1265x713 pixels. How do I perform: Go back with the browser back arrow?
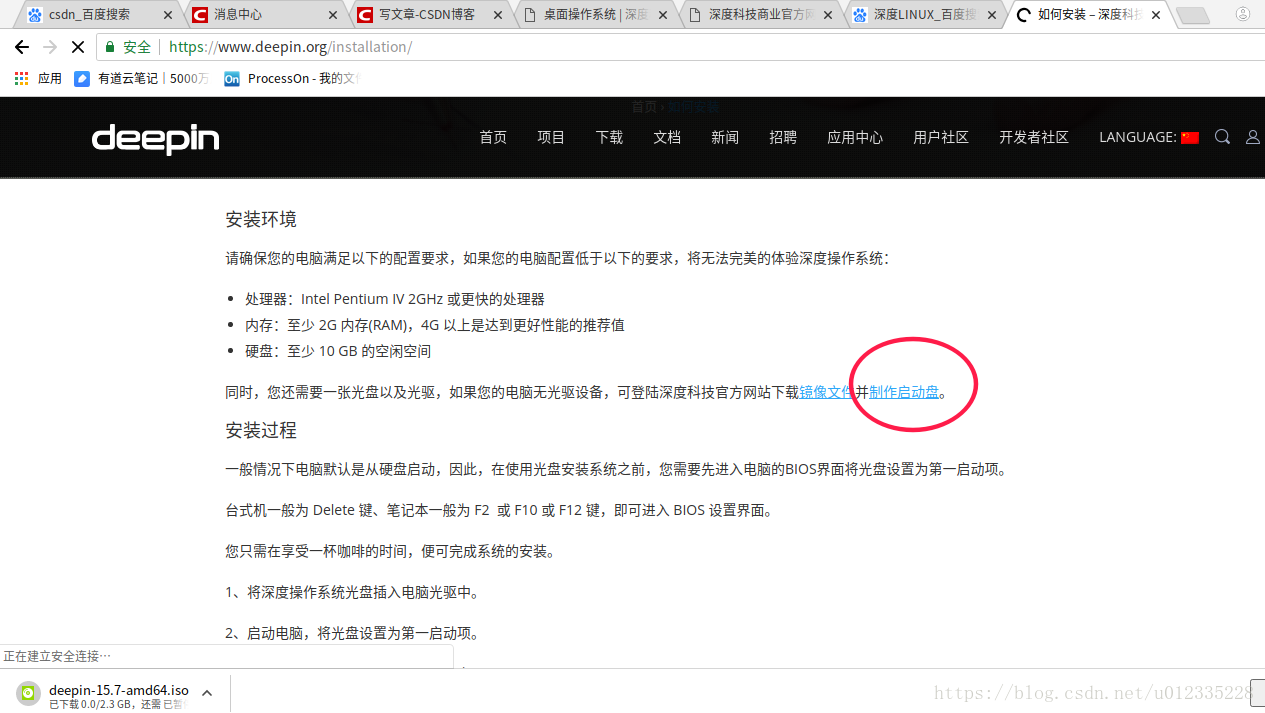22,47
